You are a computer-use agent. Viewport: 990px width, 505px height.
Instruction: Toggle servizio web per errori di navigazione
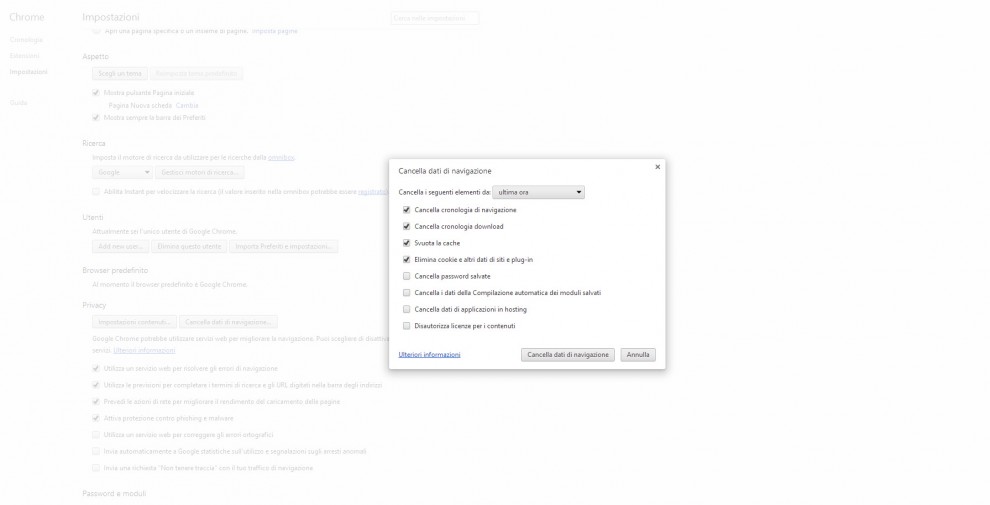[x=96, y=368]
